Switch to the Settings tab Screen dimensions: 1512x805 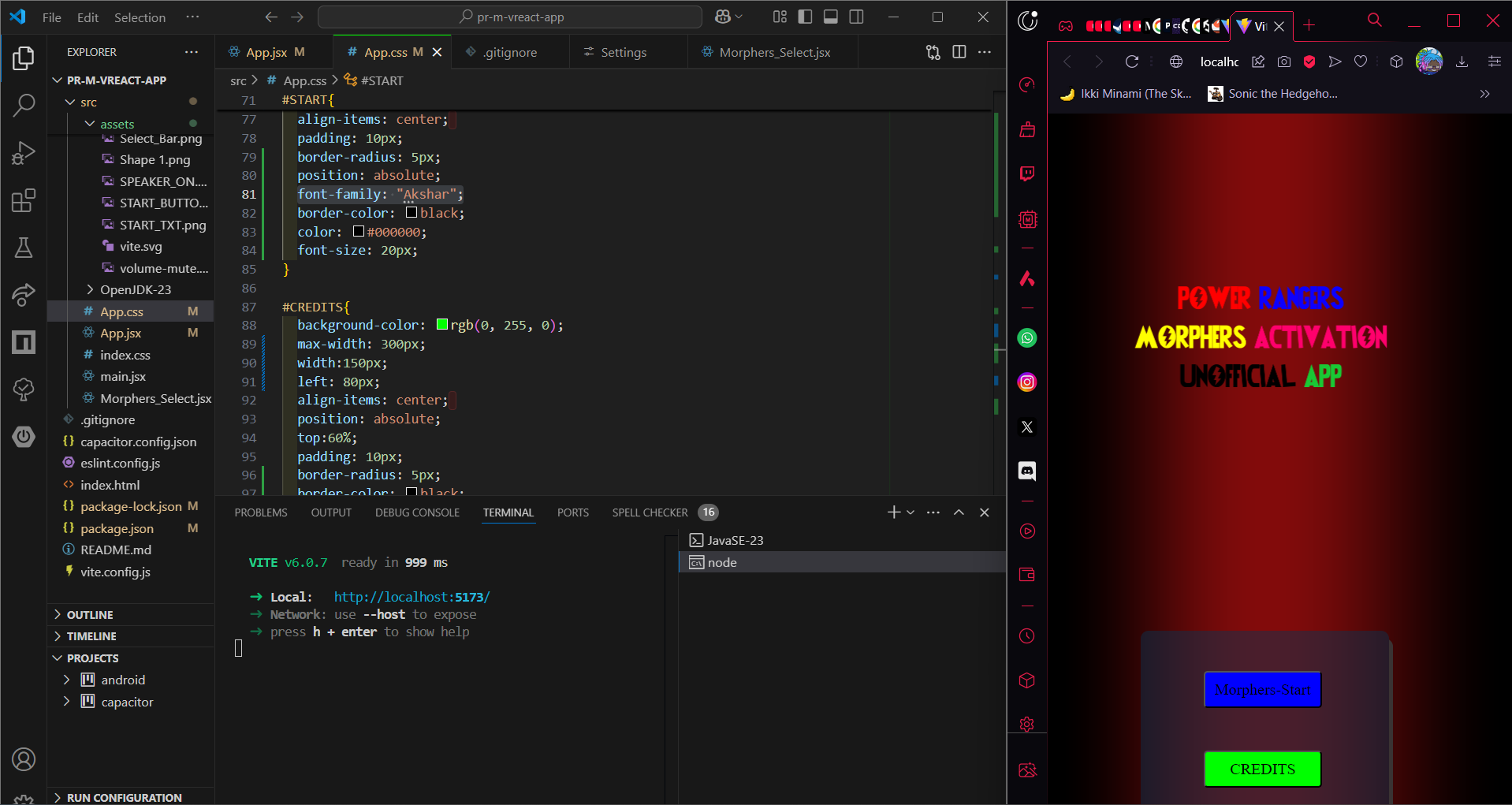[x=623, y=52]
